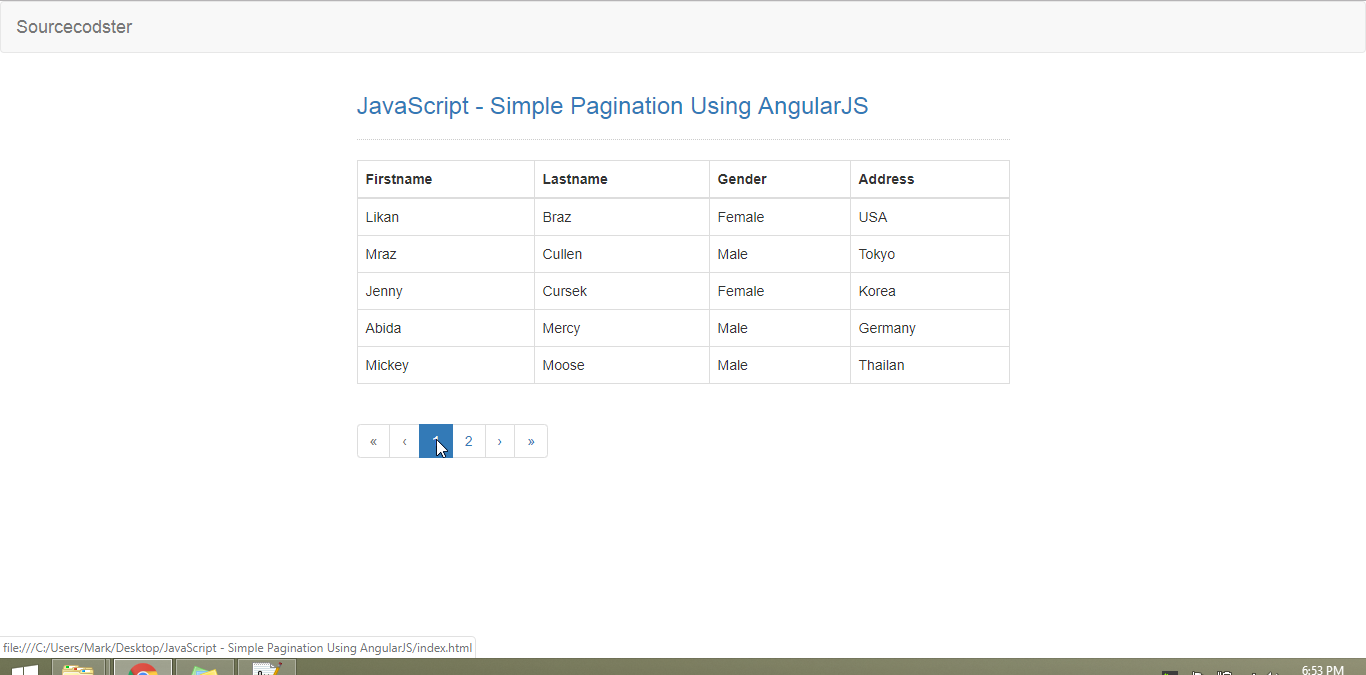Select page 1 in the pagination bar
Image resolution: width=1366 pixels, height=675 pixels.
click(x=435, y=440)
